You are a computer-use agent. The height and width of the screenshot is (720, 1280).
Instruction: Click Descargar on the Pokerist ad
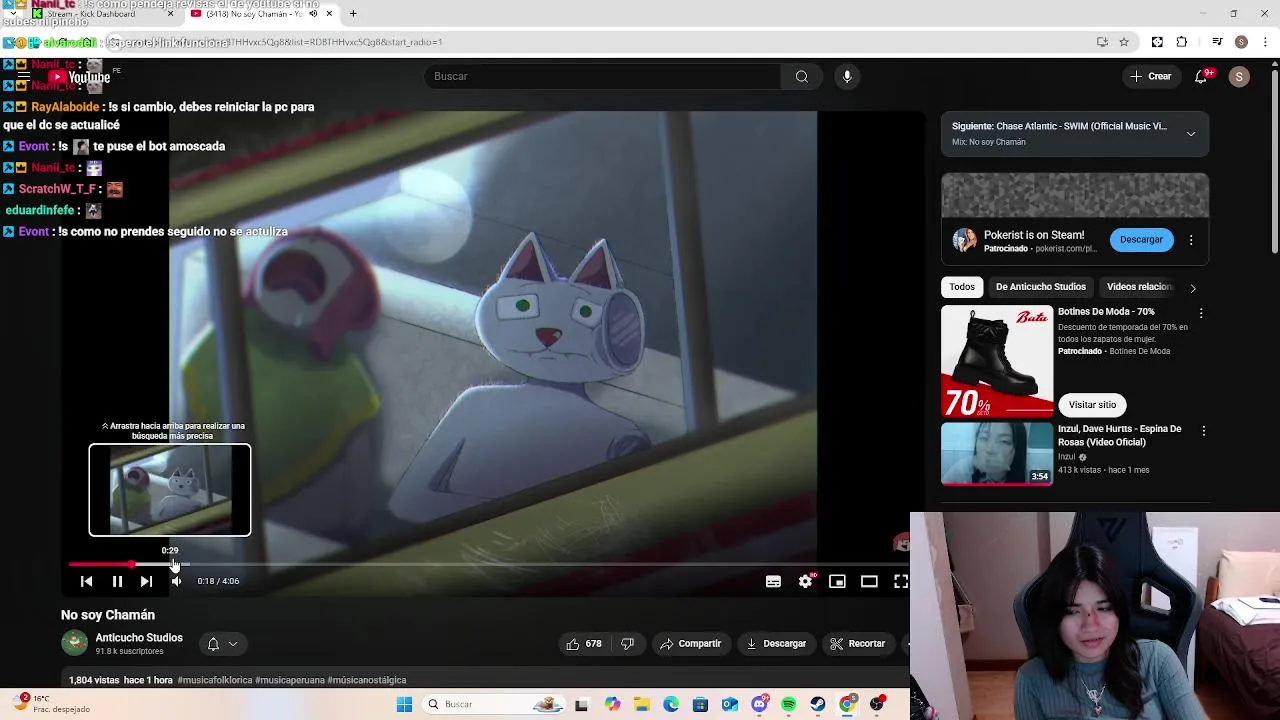1141,240
